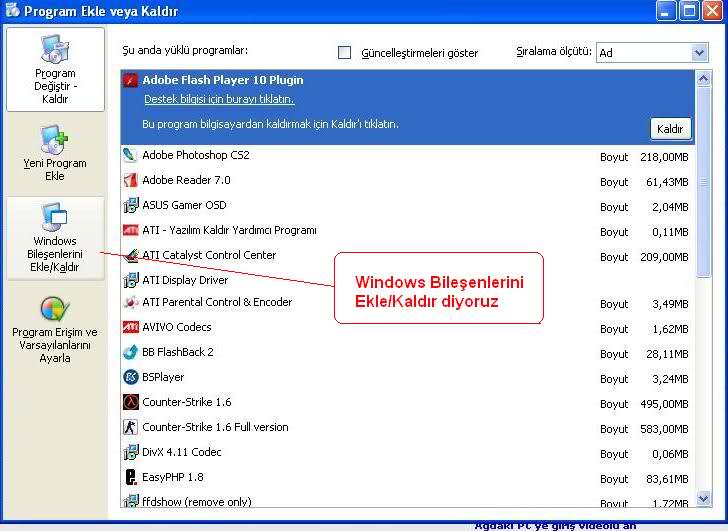Viewport: 728px width, 531px height.
Task: Click the ATI Catalyst Control Center icon
Action: 130,255
